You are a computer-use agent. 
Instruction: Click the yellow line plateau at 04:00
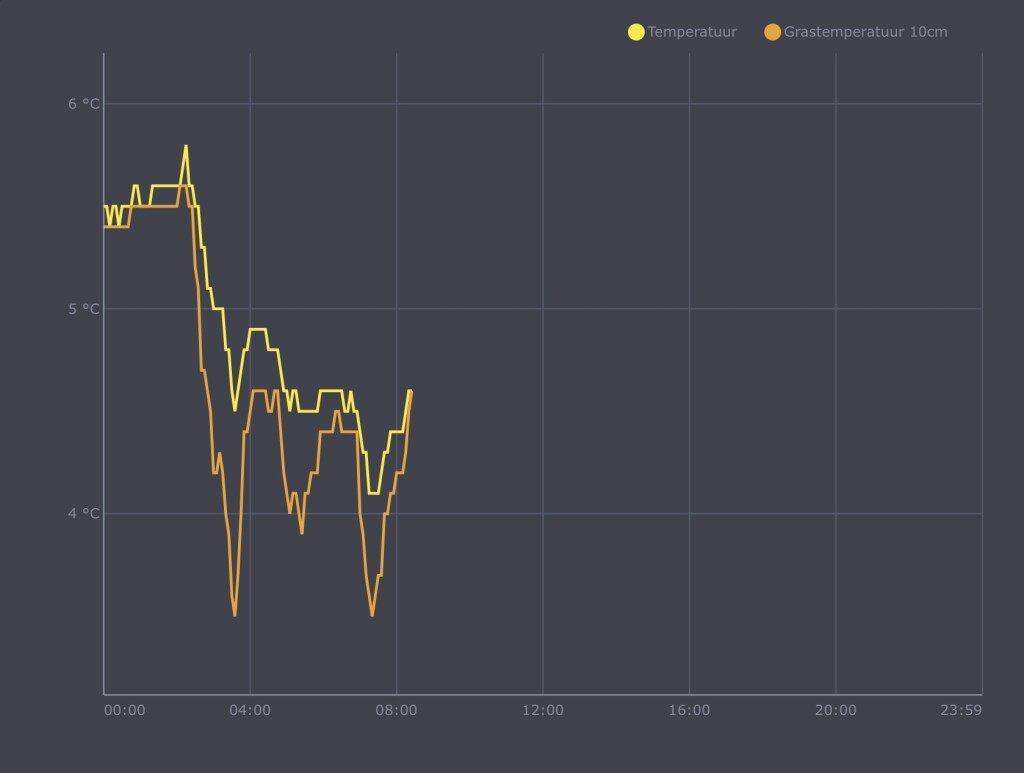[258, 330]
